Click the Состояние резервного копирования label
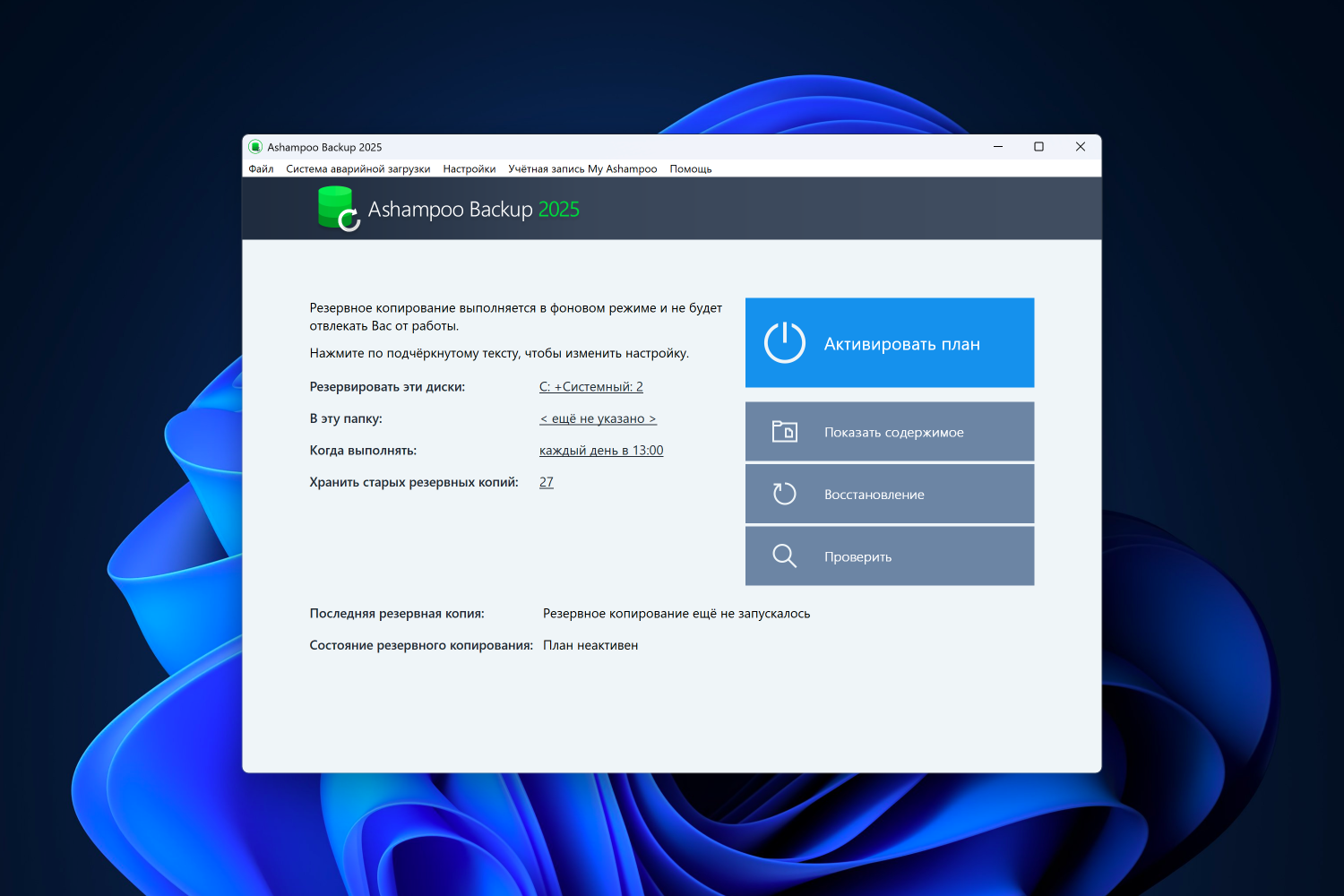 coord(421,645)
